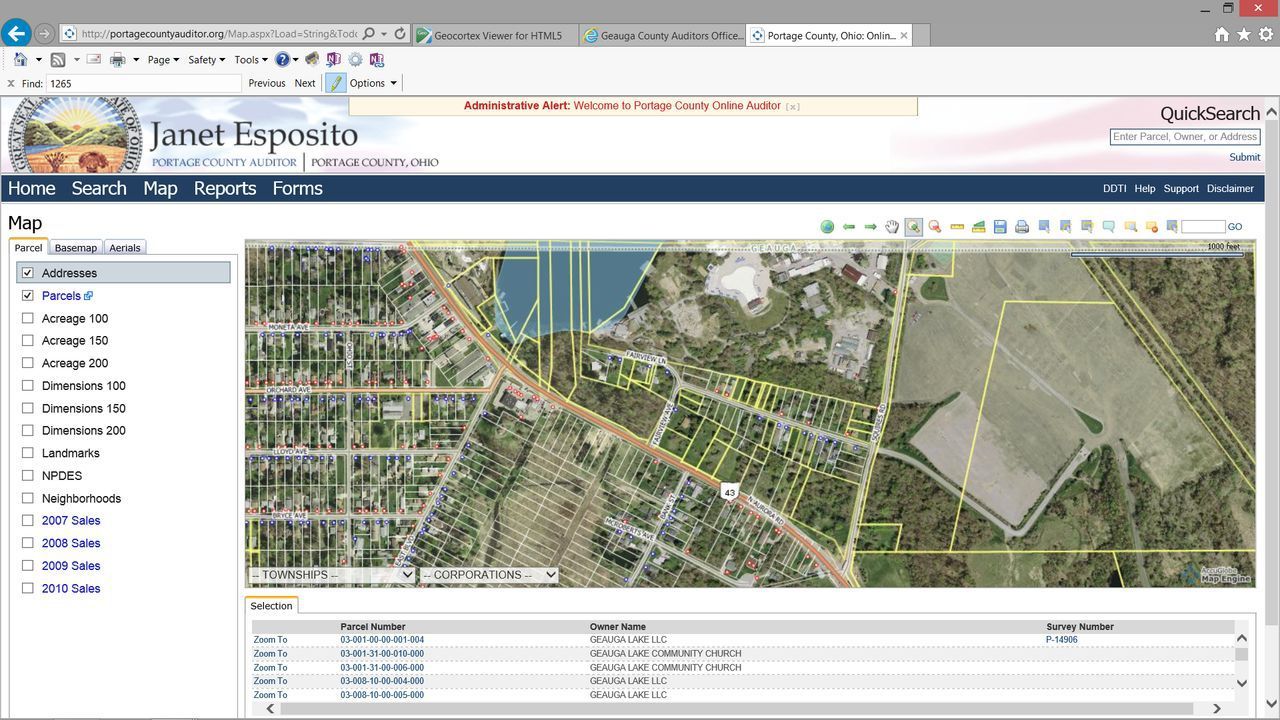Open the Reports navigation menu
1280x720 pixels.
click(225, 188)
